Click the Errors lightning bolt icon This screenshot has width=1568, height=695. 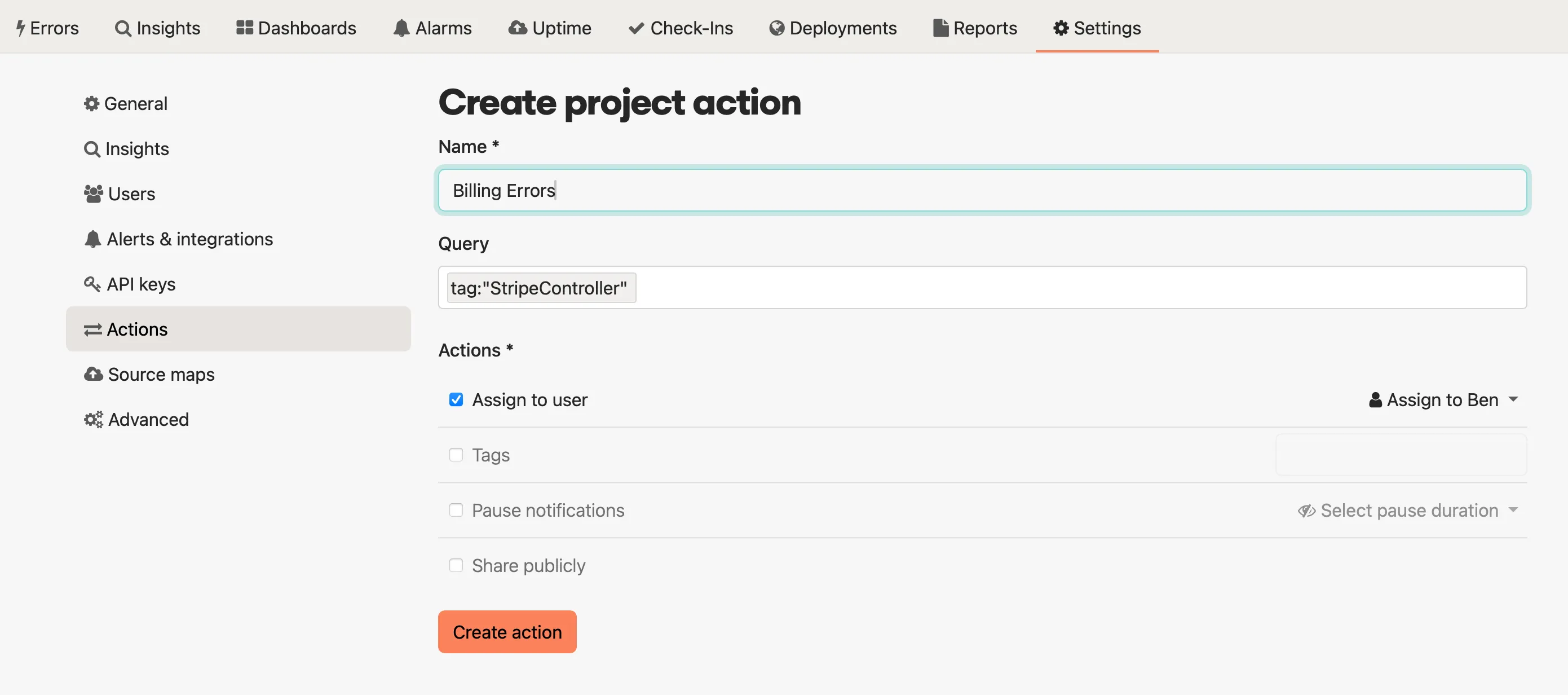click(x=22, y=28)
